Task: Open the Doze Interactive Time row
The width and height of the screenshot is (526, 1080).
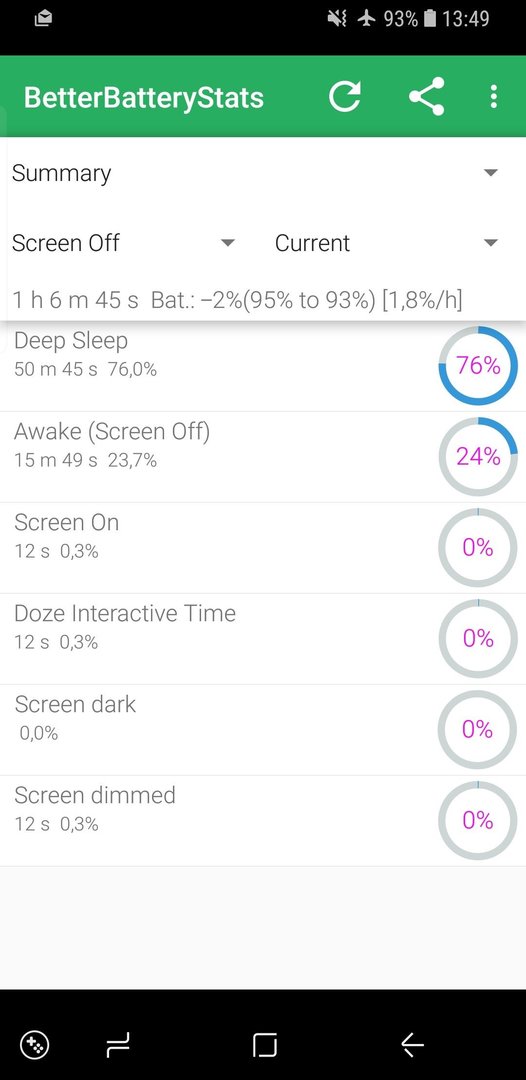Action: tap(263, 638)
